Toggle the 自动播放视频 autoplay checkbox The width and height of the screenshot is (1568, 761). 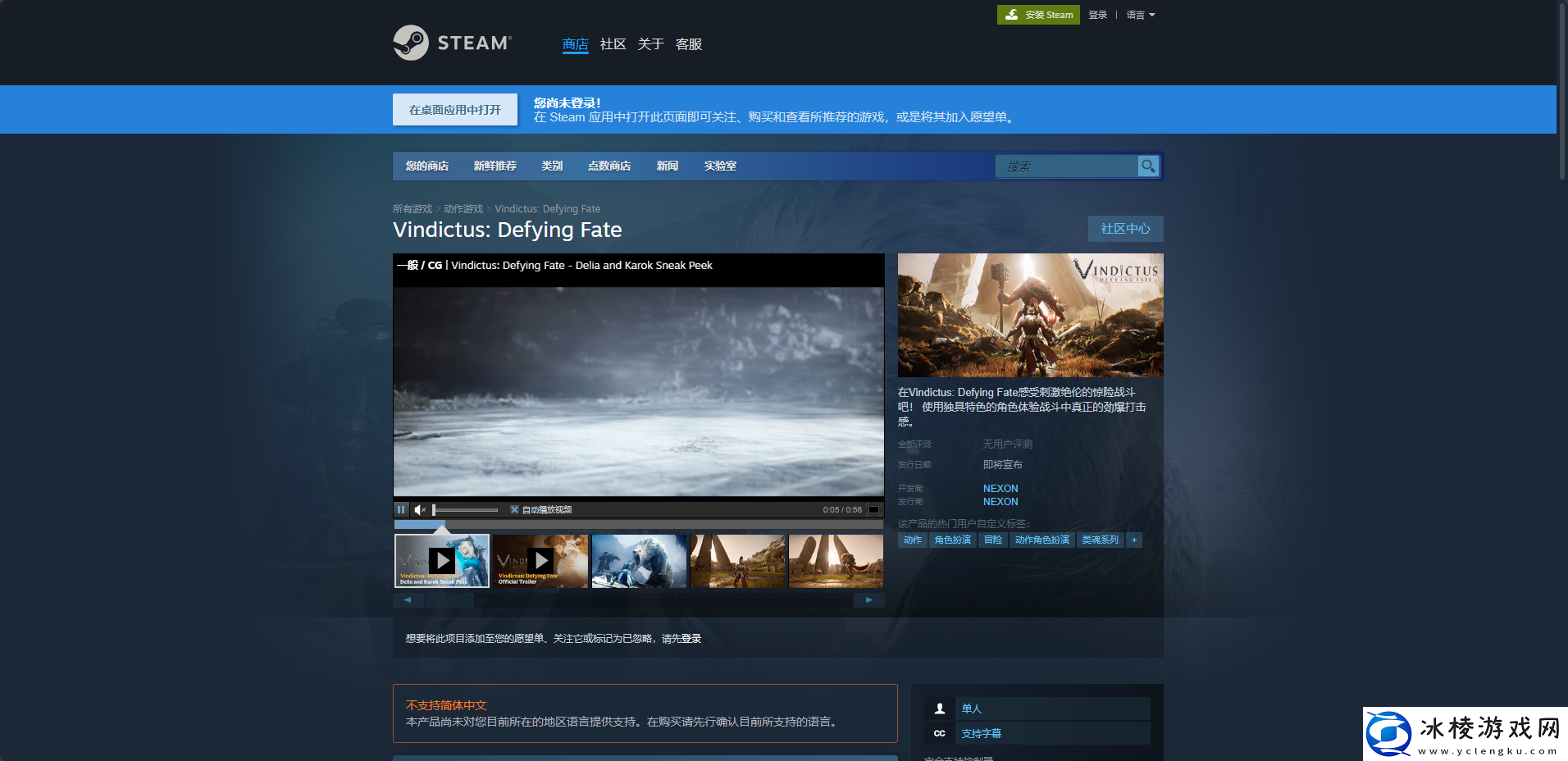coord(514,509)
